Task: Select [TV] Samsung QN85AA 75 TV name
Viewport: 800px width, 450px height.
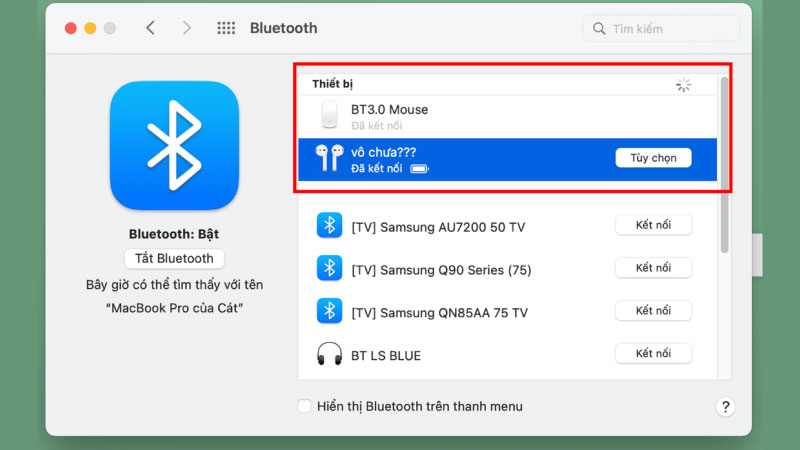Action: [x=439, y=313]
